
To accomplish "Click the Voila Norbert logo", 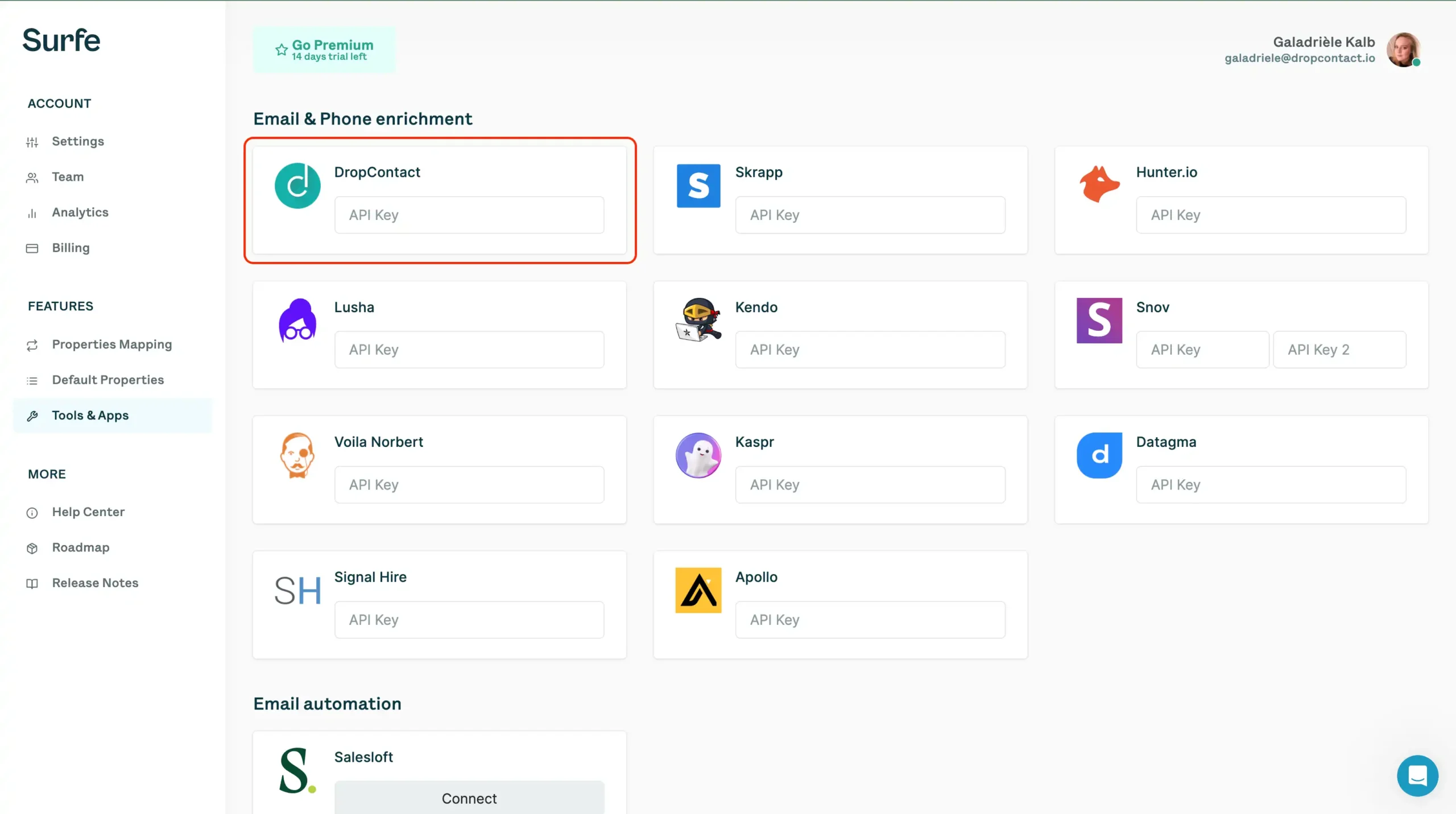I will 297,455.
